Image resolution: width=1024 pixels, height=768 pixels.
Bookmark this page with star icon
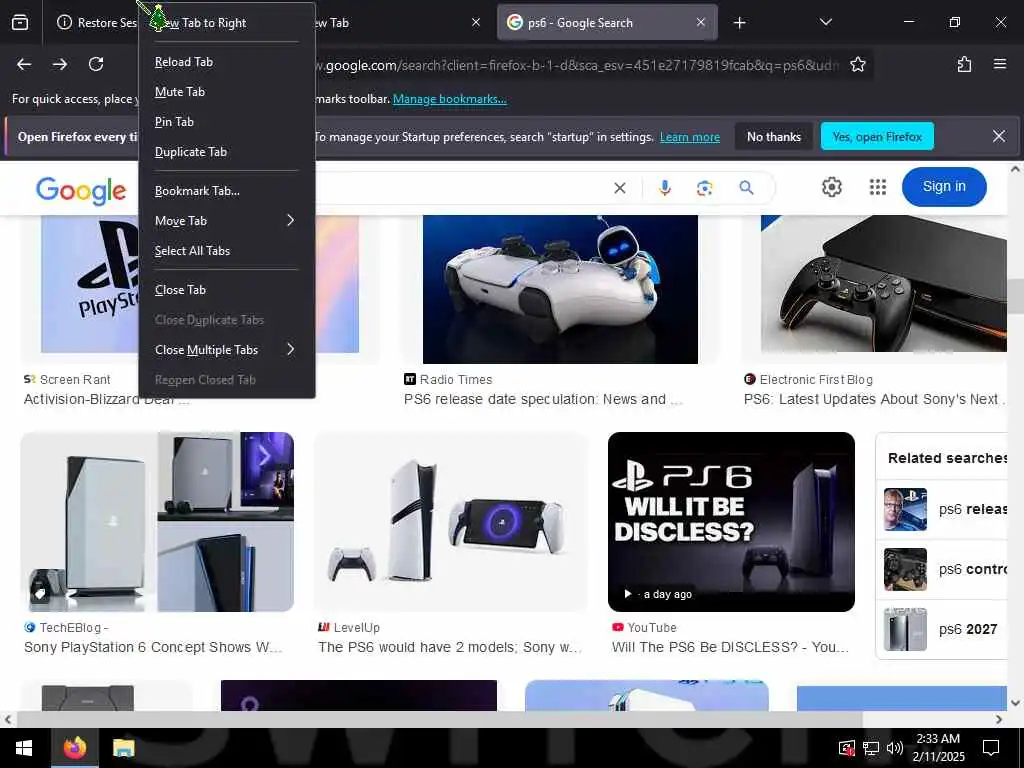857,64
